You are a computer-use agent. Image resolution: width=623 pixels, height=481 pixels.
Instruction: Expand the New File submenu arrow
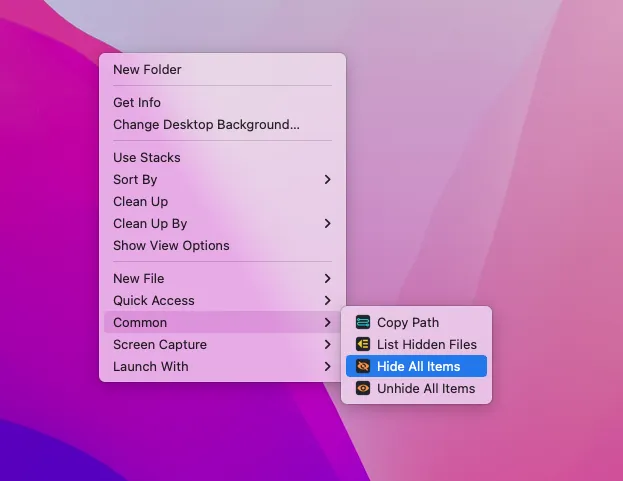(327, 279)
